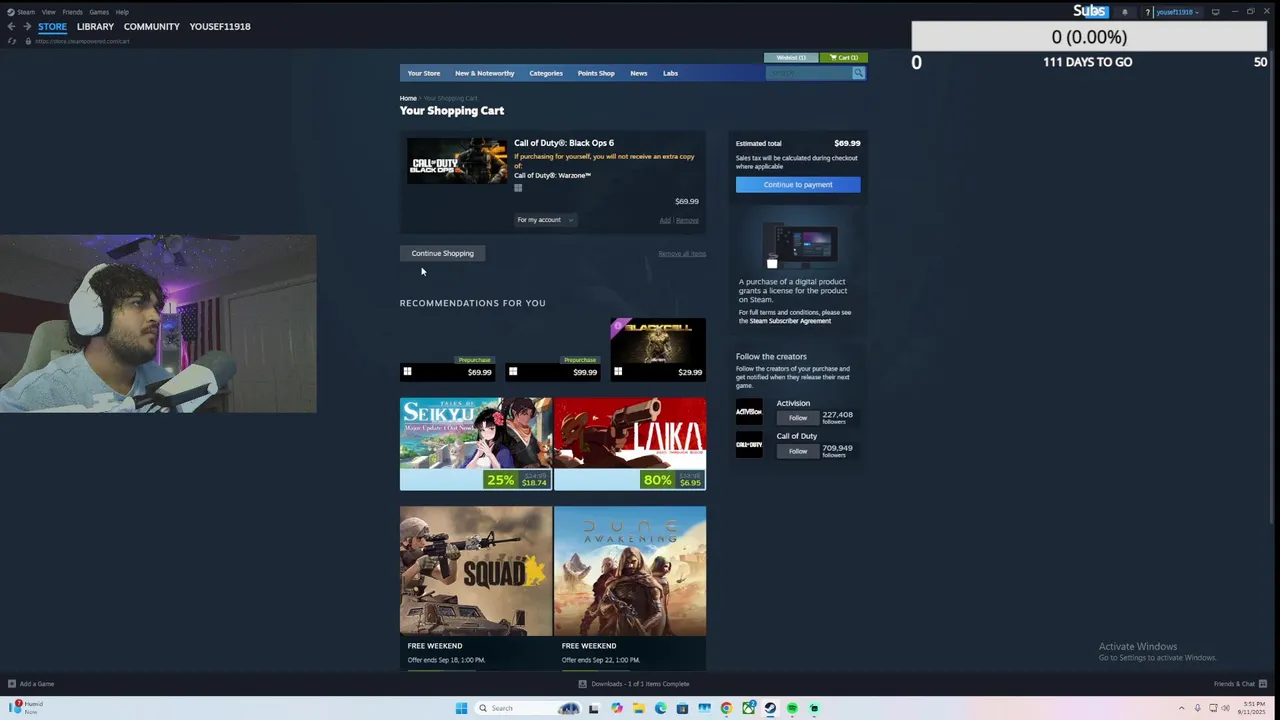1280x720 pixels.
Task: Click the Steam icon in the taskbar
Action: (770, 708)
